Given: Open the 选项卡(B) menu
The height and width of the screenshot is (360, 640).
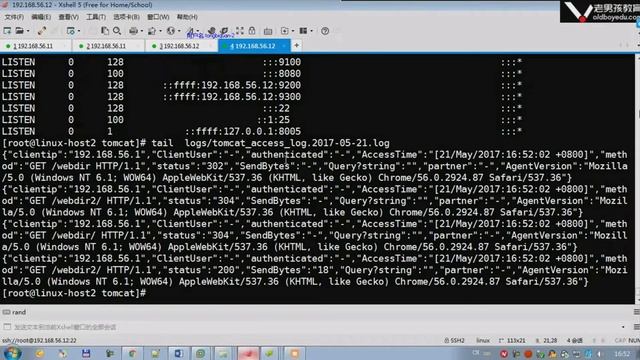Looking at the screenshot, I should pos(126,17).
